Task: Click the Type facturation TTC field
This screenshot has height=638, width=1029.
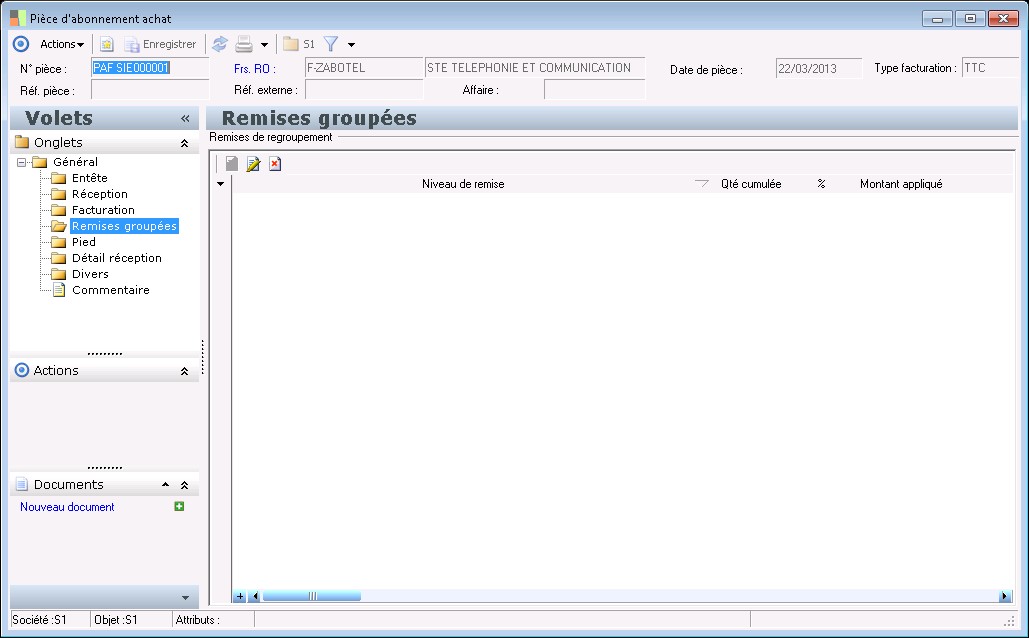Action: [990, 68]
